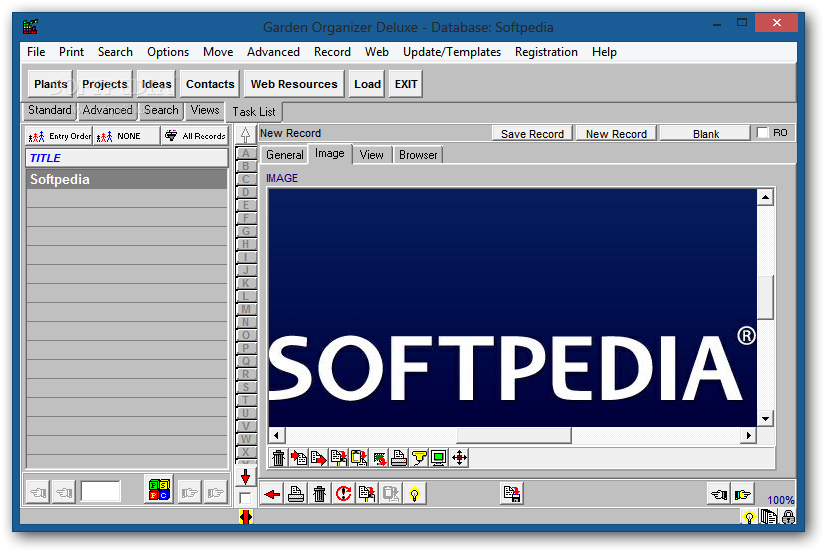Open the NONE secondary sort selector

point(127,136)
